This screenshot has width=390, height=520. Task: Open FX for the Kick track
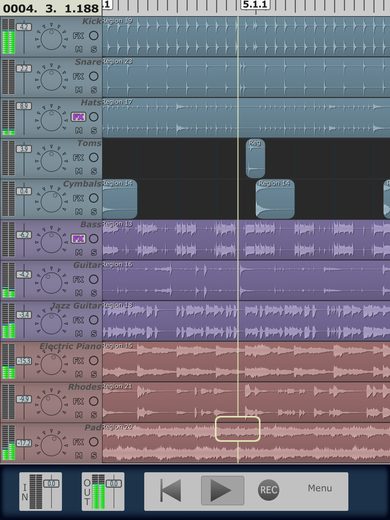[x=78, y=36]
